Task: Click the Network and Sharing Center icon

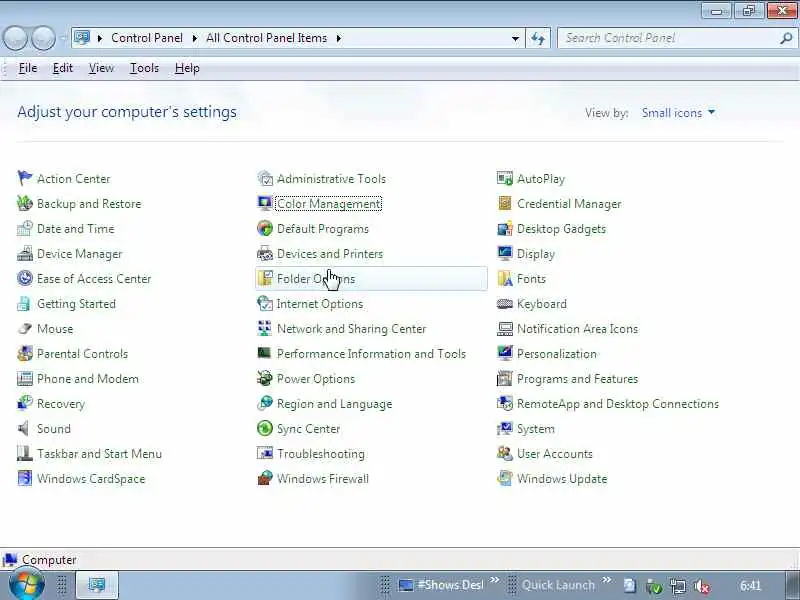Action: tap(265, 328)
